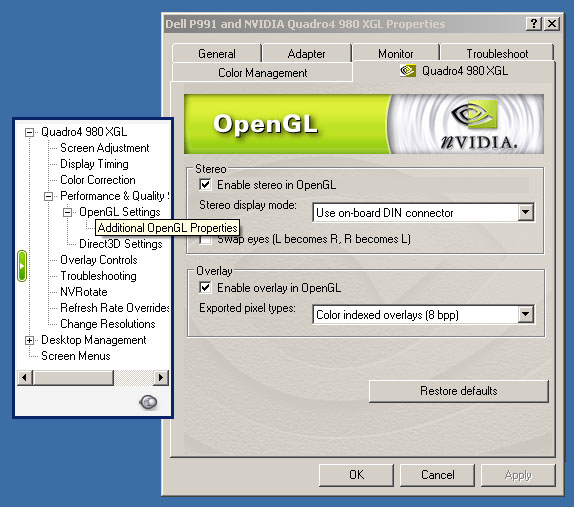Toggle the Swap eyes checkbox
The image size is (574, 507).
tap(205, 239)
